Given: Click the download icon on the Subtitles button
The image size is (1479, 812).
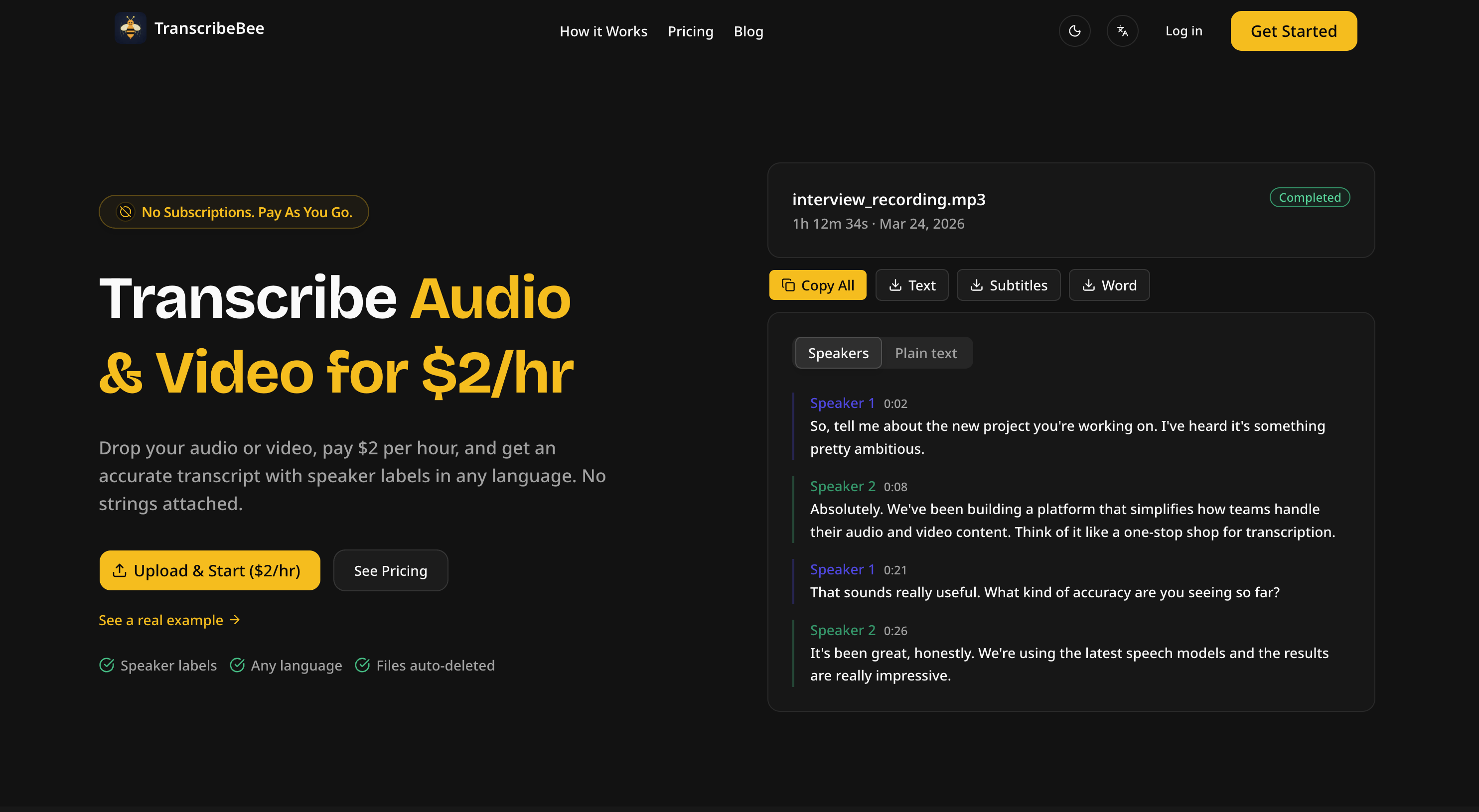Looking at the screenshot, I should (977, 285).
